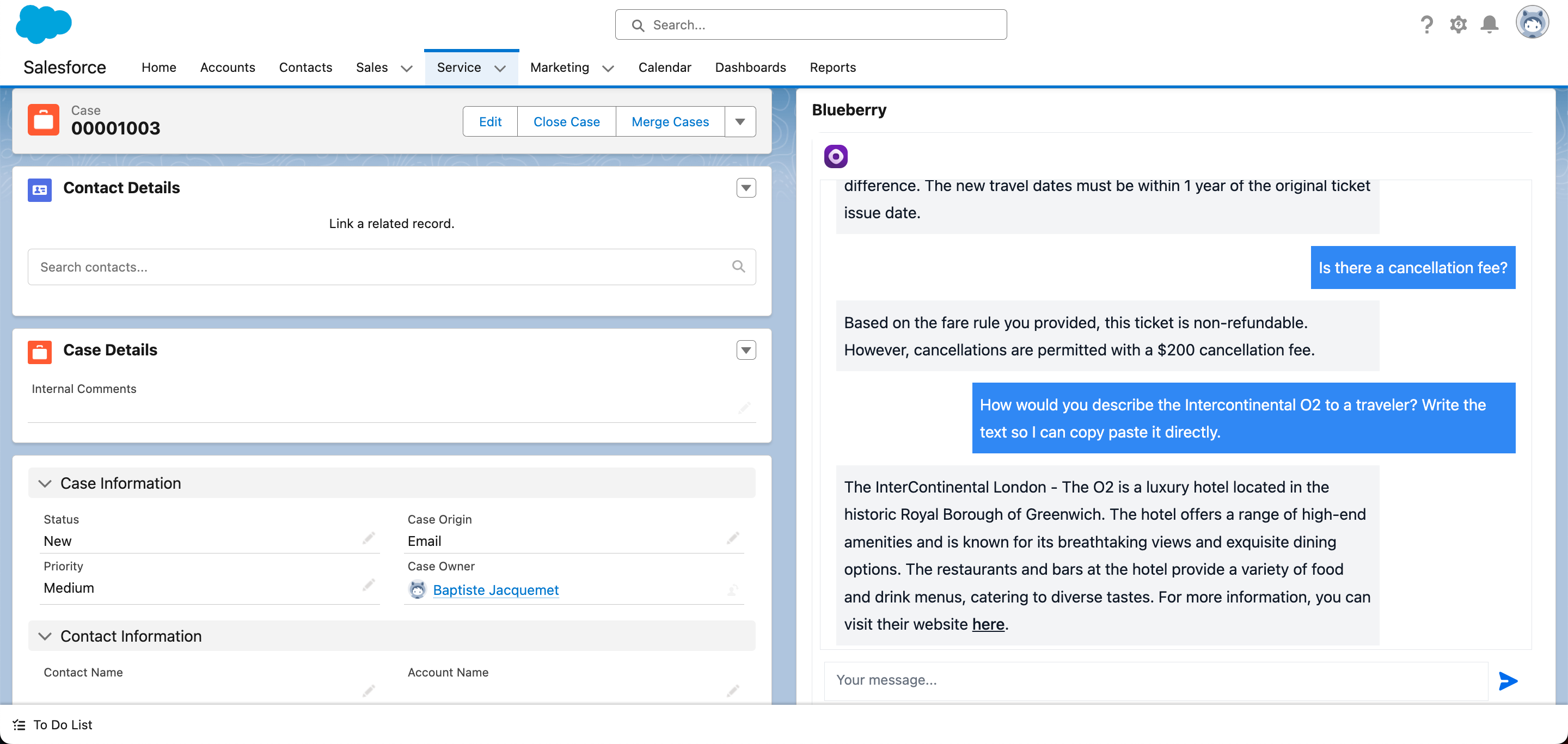Open the Baptiste Jacquemet owner link

click(x=496, y=589)
